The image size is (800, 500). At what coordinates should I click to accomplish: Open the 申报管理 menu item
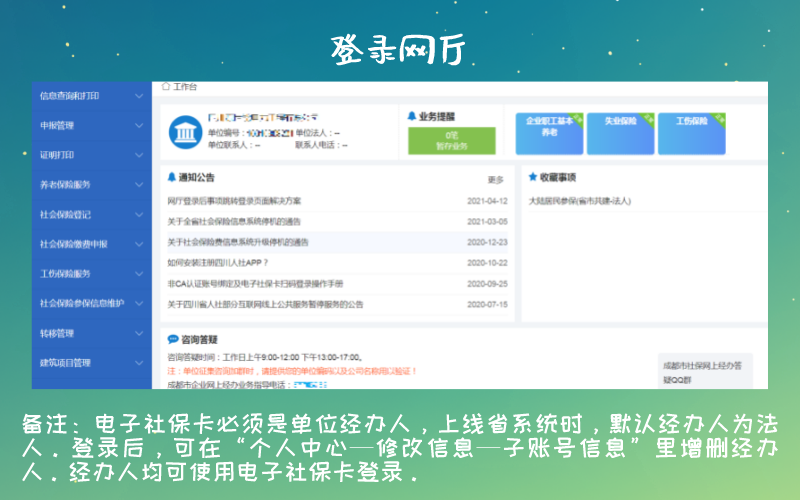[92, 126]
